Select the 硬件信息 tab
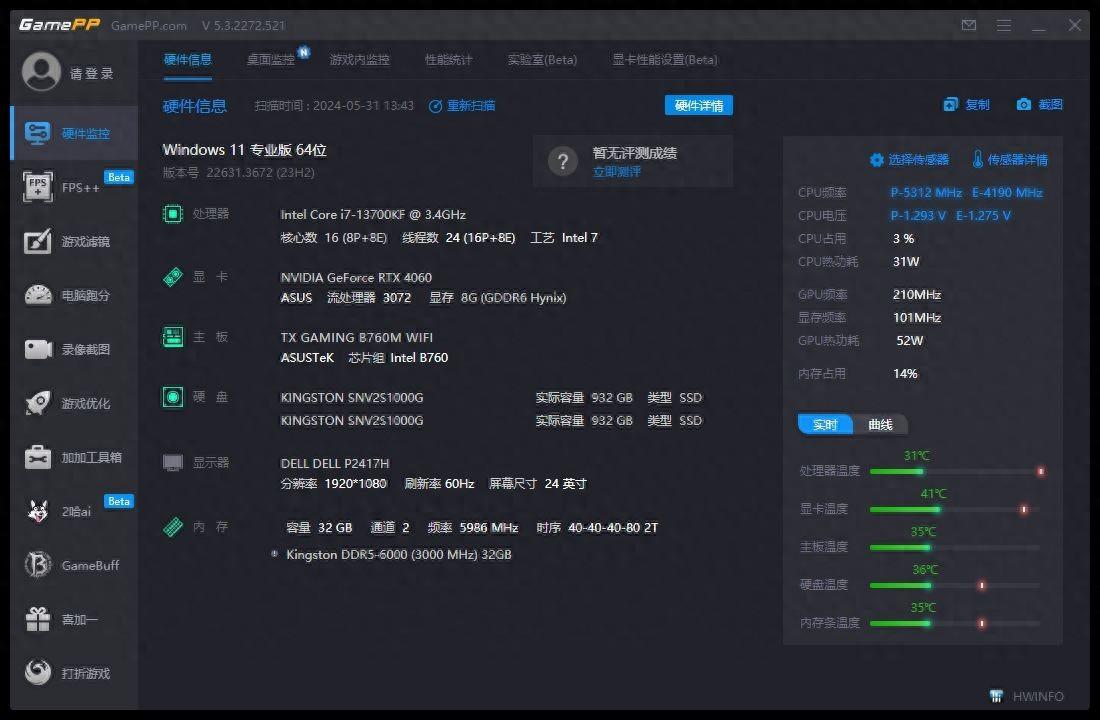This screenshot has width=1100, height=720. (x=187, y=60)
